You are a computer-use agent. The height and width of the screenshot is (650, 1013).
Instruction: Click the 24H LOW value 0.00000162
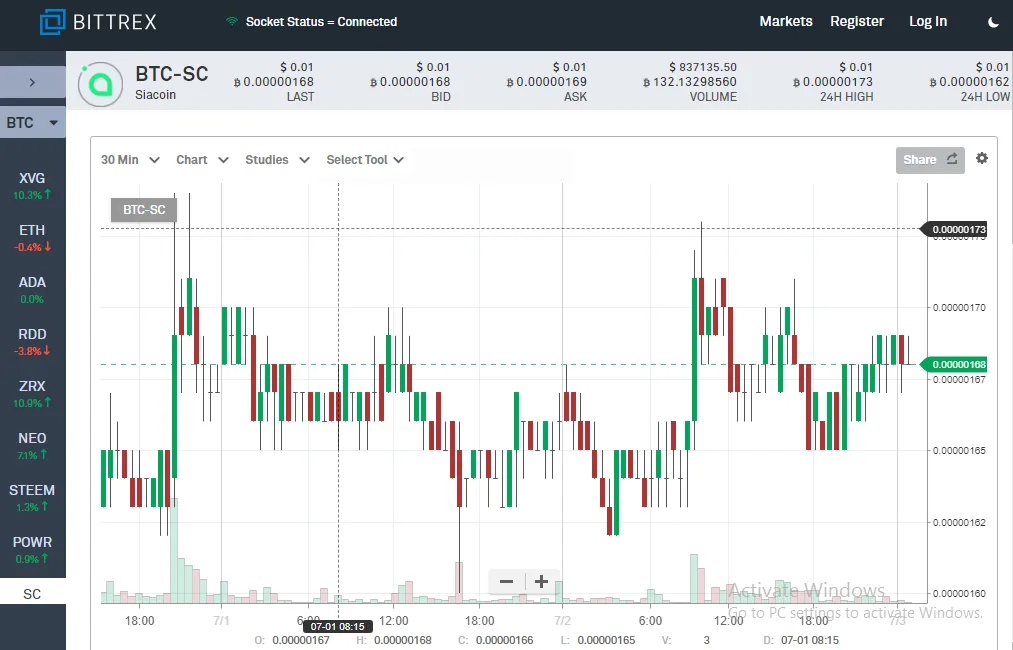[969, 82]
